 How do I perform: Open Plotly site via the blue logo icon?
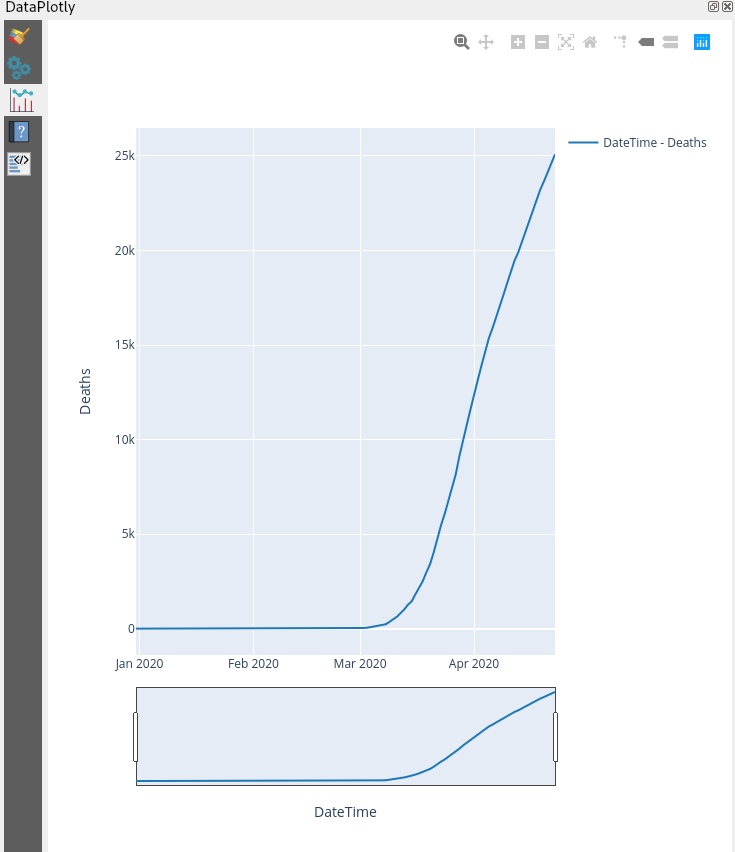click(701, 42)
